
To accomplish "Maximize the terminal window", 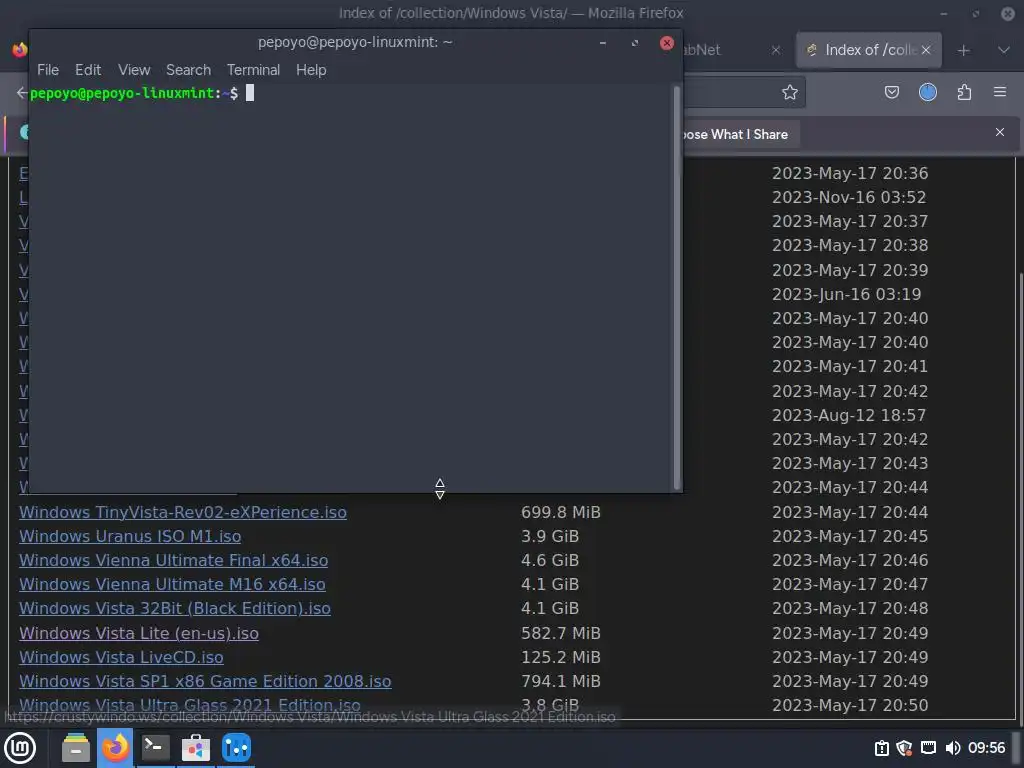I will [635, 43].
